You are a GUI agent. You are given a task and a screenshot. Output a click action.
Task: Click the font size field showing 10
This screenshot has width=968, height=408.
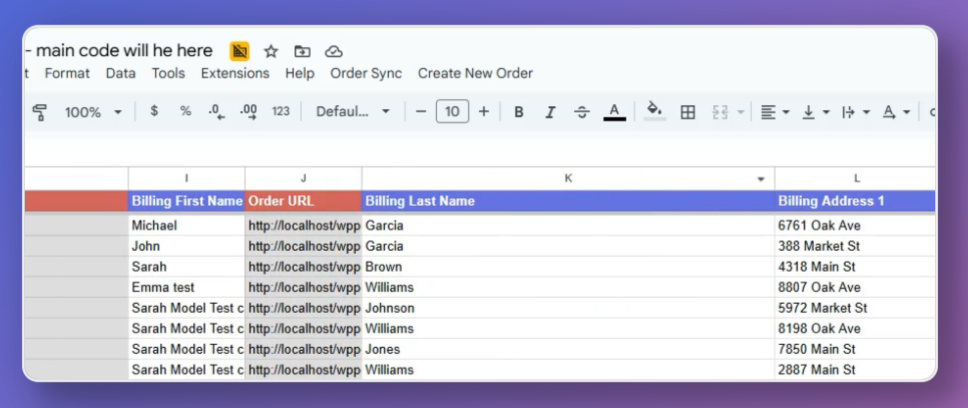[453, 111]
